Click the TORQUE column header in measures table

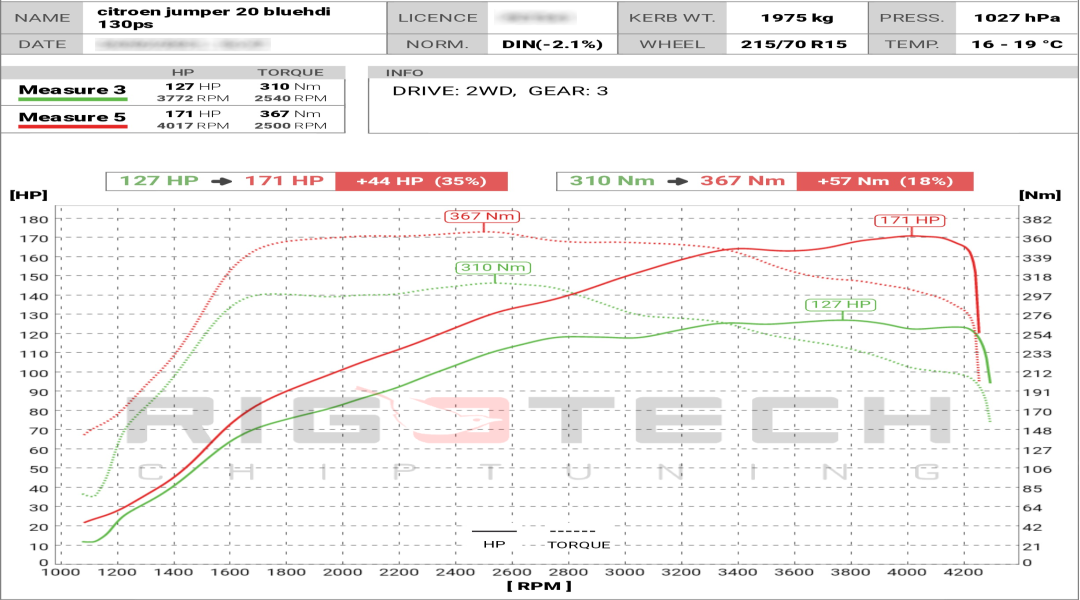pyautogui.click(x=291, y=72)
